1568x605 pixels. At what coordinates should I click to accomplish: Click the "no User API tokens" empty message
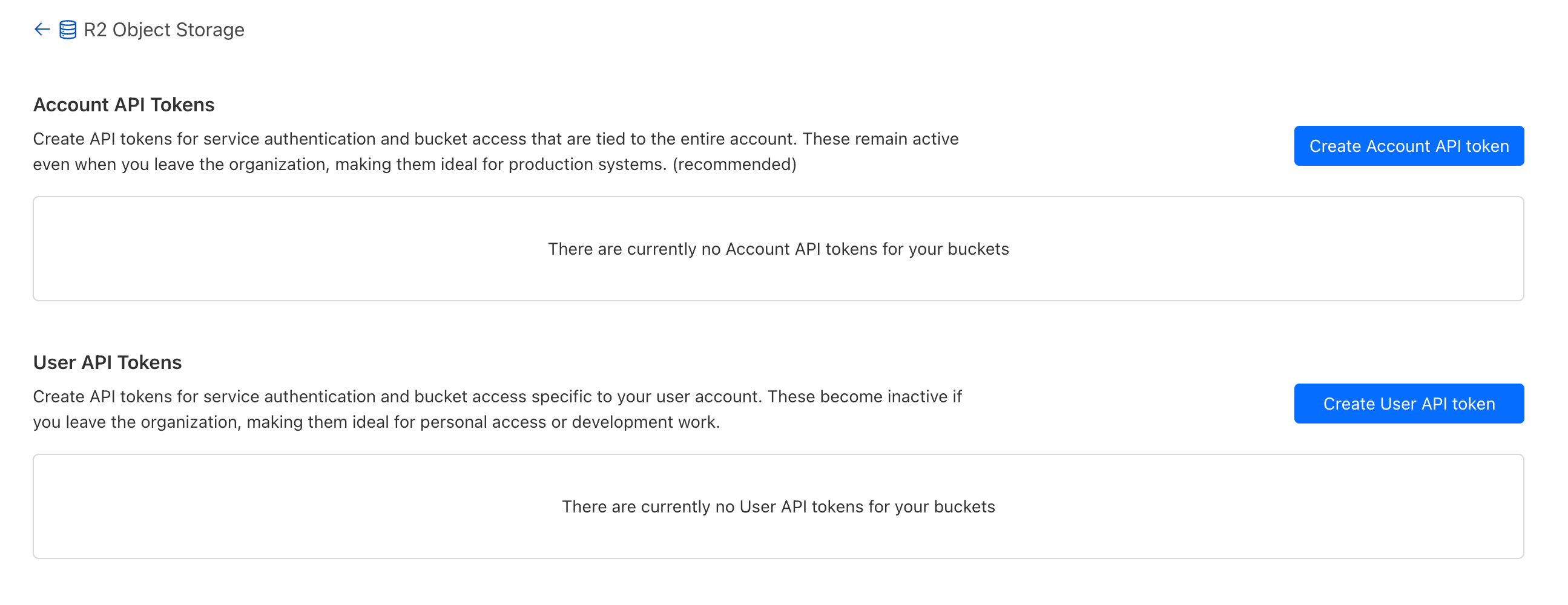(x=778, y=506)
